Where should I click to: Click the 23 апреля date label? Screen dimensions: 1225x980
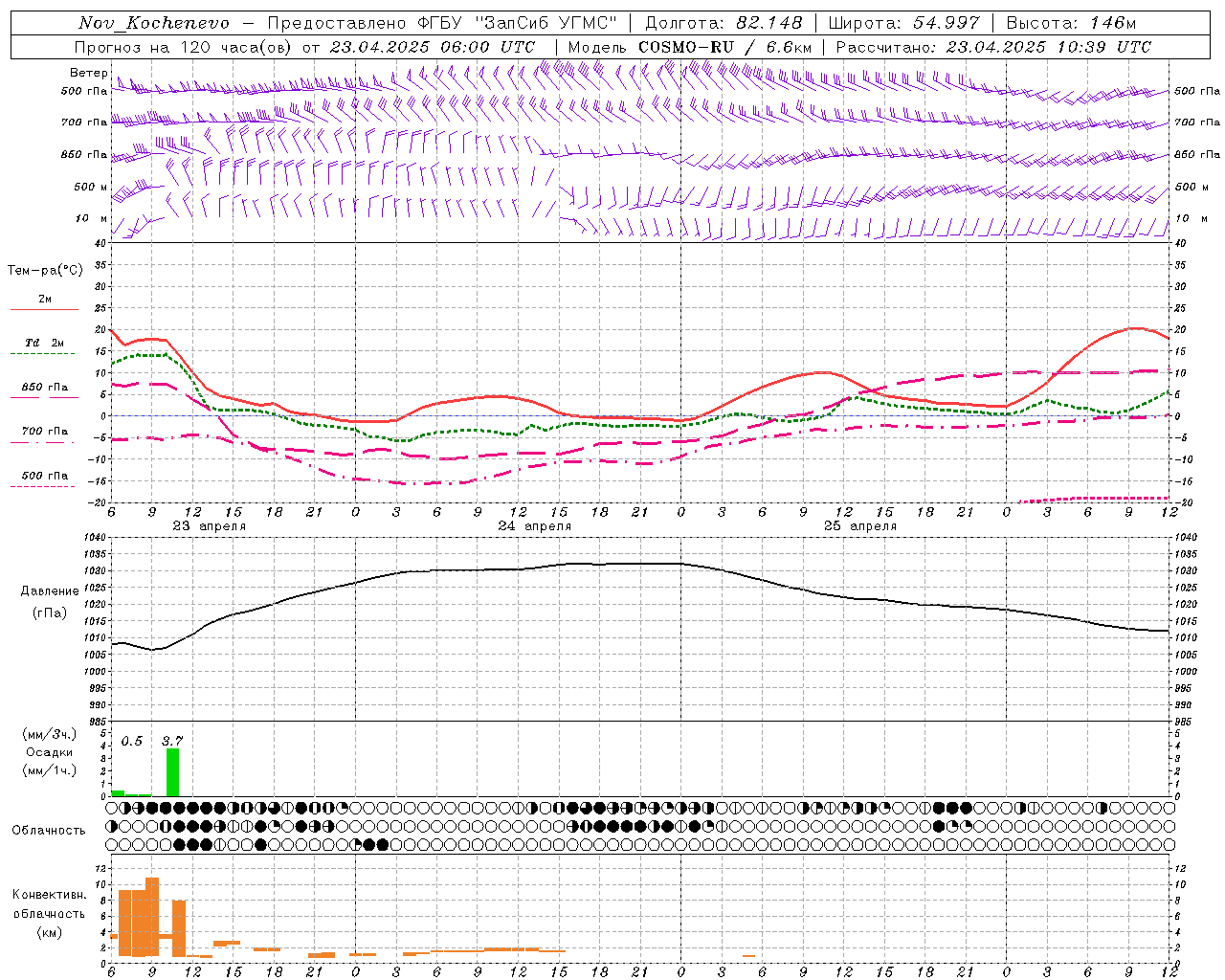tap(209, 526)
